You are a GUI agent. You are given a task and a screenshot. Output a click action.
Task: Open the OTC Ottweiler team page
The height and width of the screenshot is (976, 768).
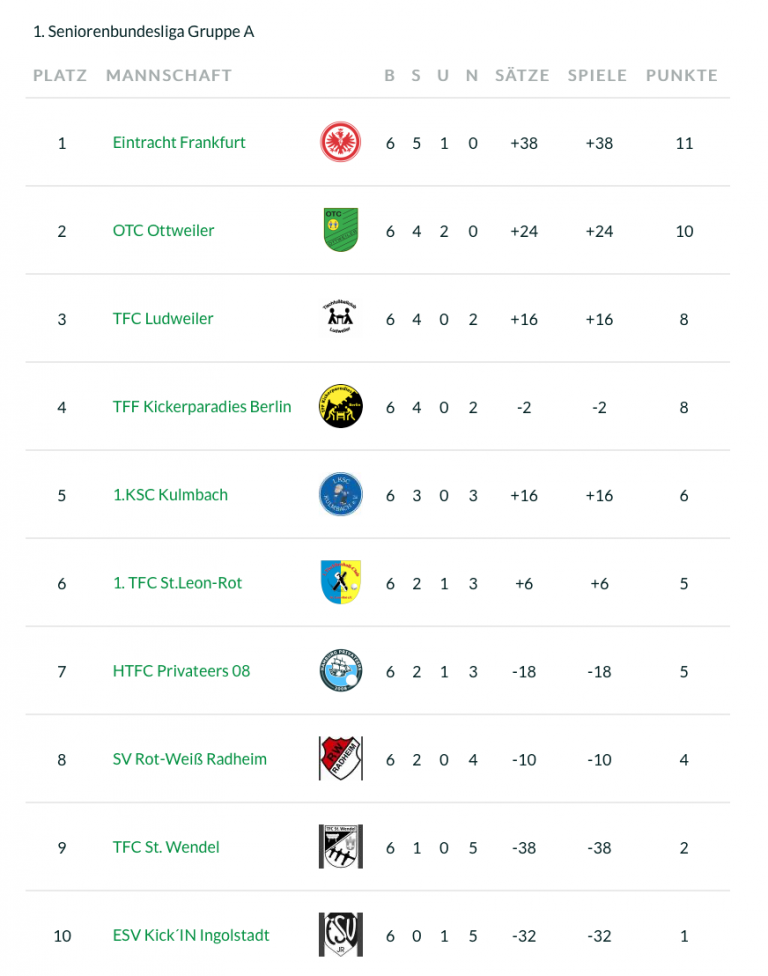[163, 230]
